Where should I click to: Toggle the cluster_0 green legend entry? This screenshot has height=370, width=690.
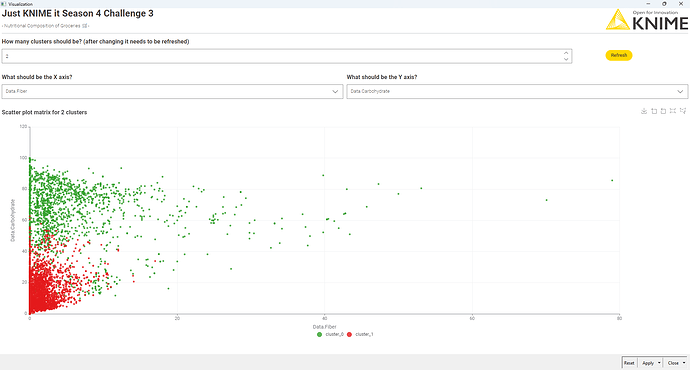(330, 334)
